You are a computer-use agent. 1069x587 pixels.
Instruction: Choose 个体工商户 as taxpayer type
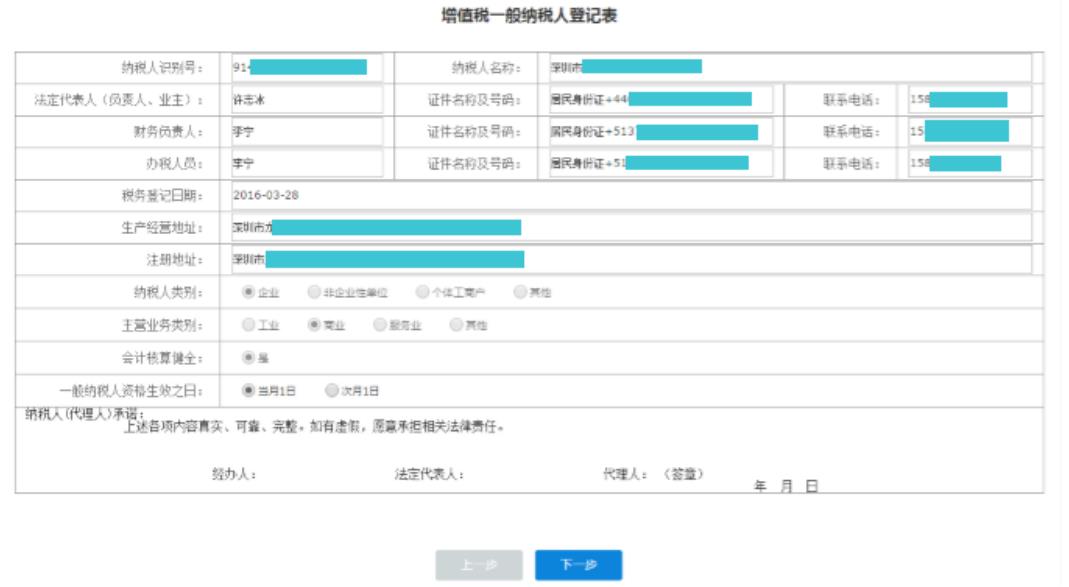click(422, 293)
